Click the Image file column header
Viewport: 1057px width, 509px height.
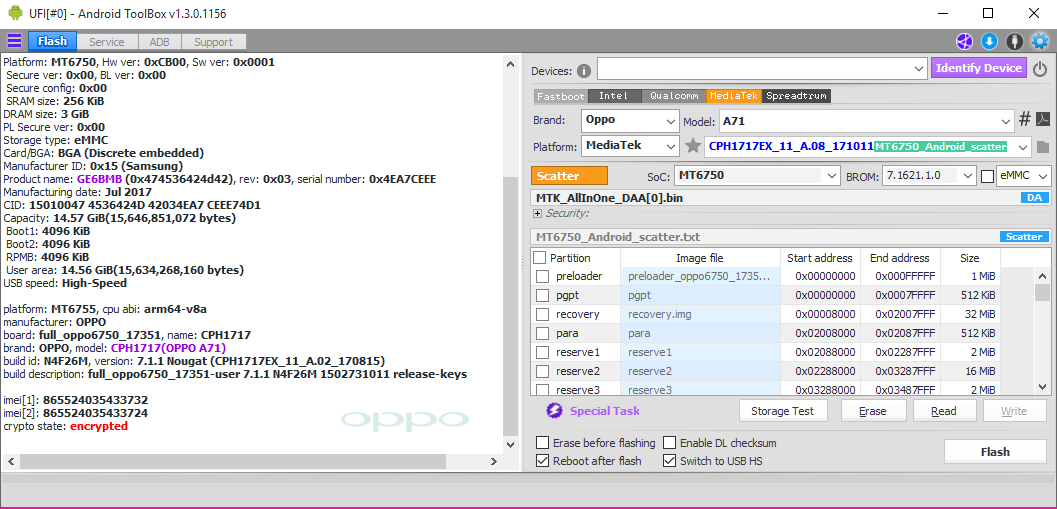[x=700, y=258]
